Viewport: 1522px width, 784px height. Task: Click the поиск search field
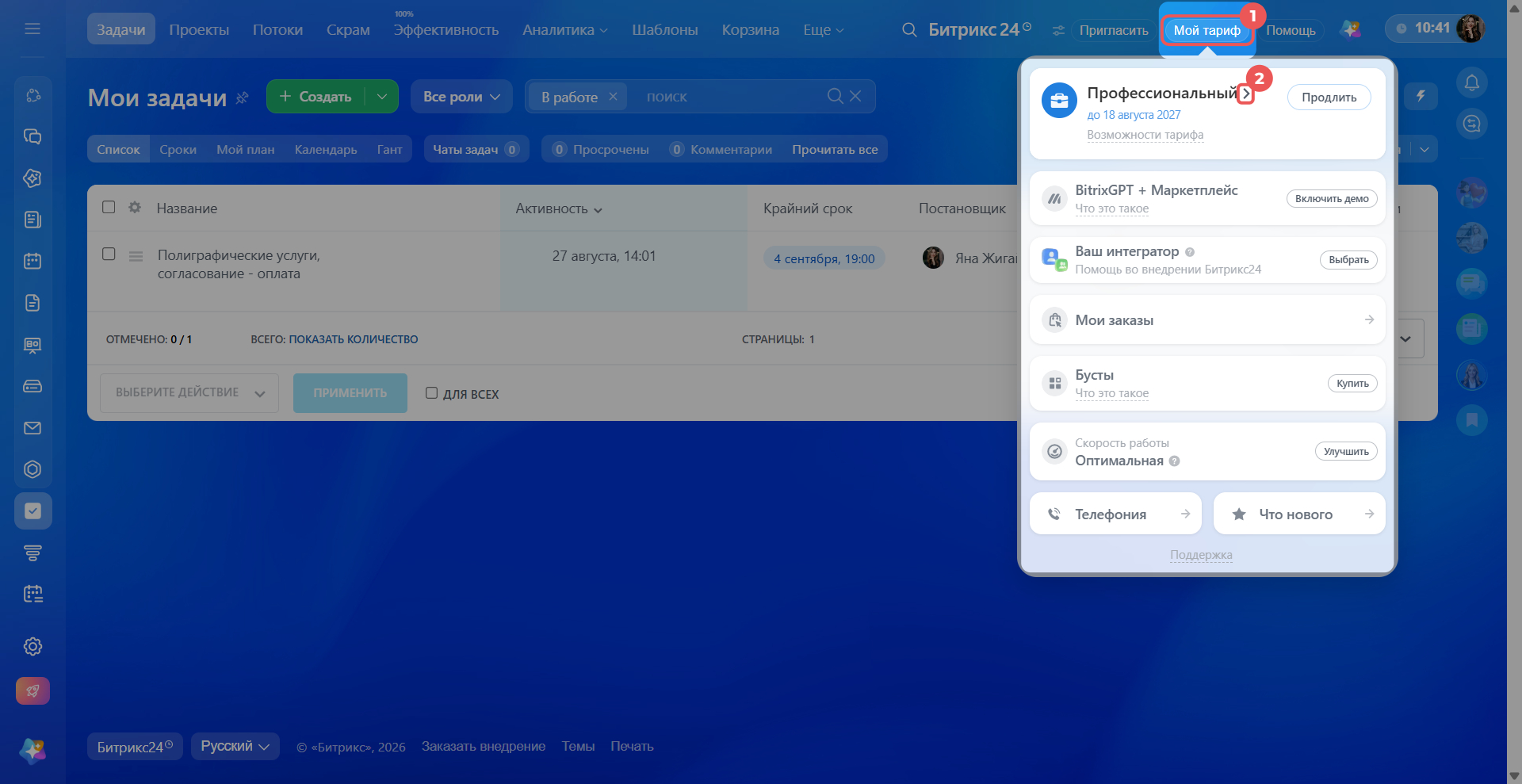[x=729, y=97]
